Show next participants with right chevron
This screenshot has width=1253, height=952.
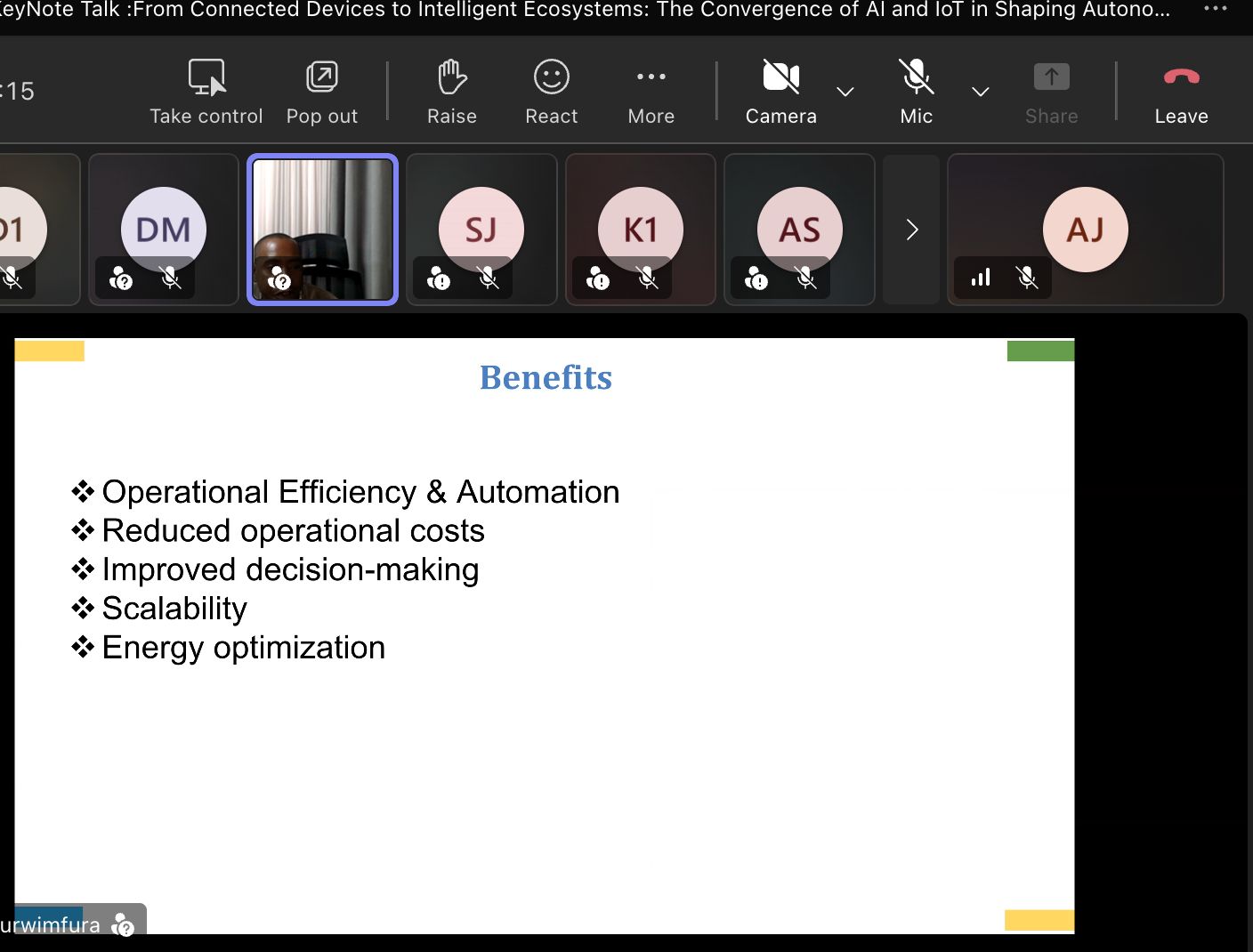(911, 230)
